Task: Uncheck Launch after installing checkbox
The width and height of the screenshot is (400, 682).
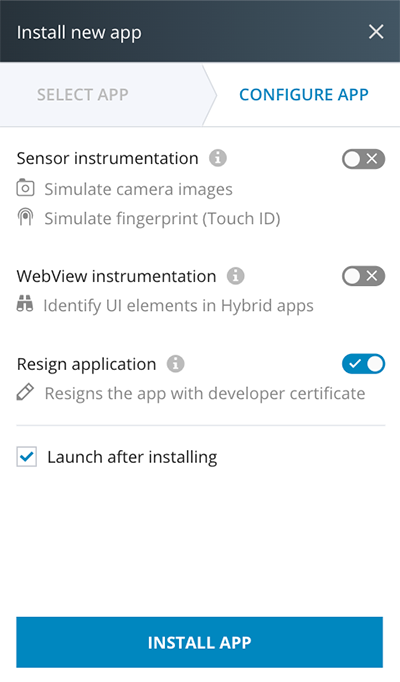Action: click(x=27, y=457)
